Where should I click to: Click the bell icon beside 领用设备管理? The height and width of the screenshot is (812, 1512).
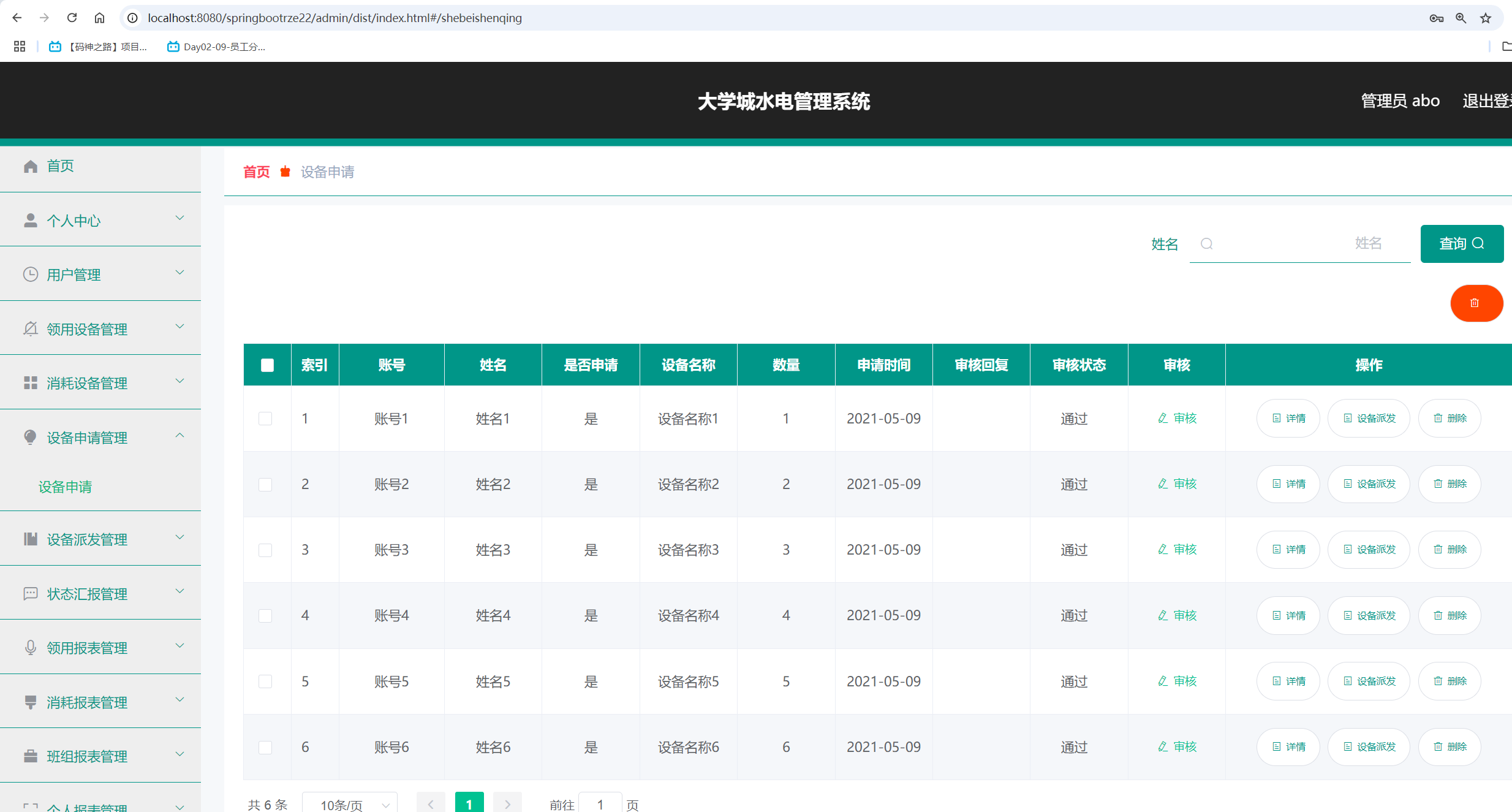tap(31, 328)
